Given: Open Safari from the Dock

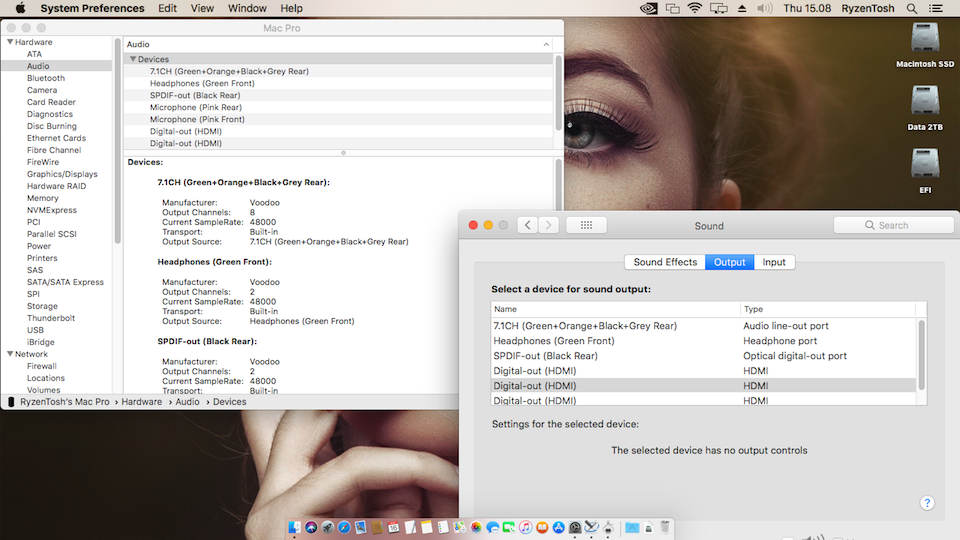Looking at the screenshot, I should [x=343, y=527].
